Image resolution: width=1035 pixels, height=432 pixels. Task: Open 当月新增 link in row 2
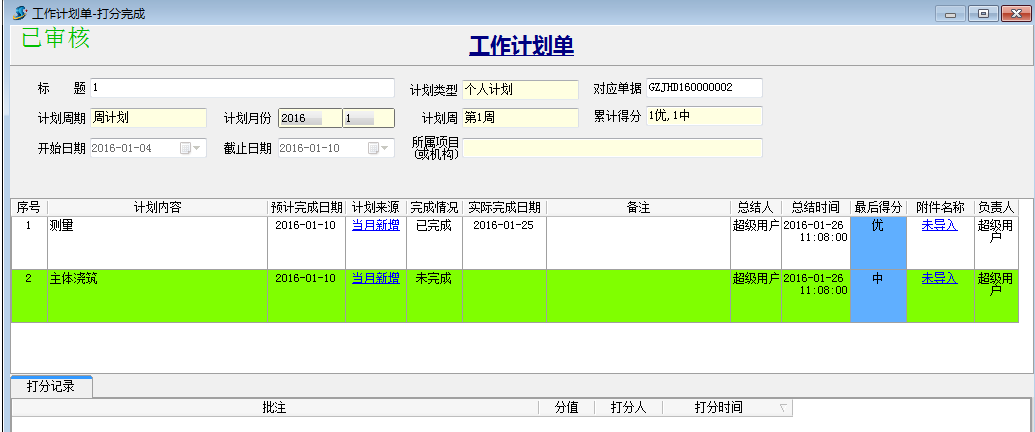(376, 278)
